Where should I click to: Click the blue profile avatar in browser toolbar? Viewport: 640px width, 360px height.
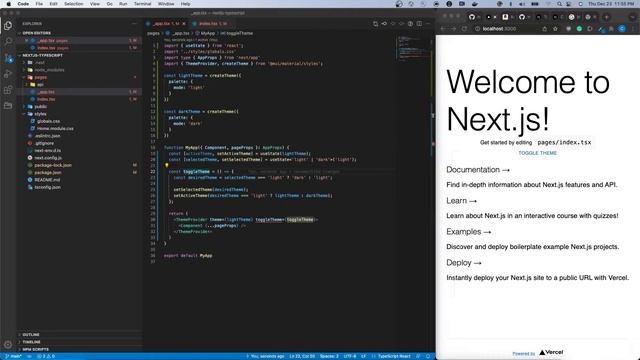622,29
